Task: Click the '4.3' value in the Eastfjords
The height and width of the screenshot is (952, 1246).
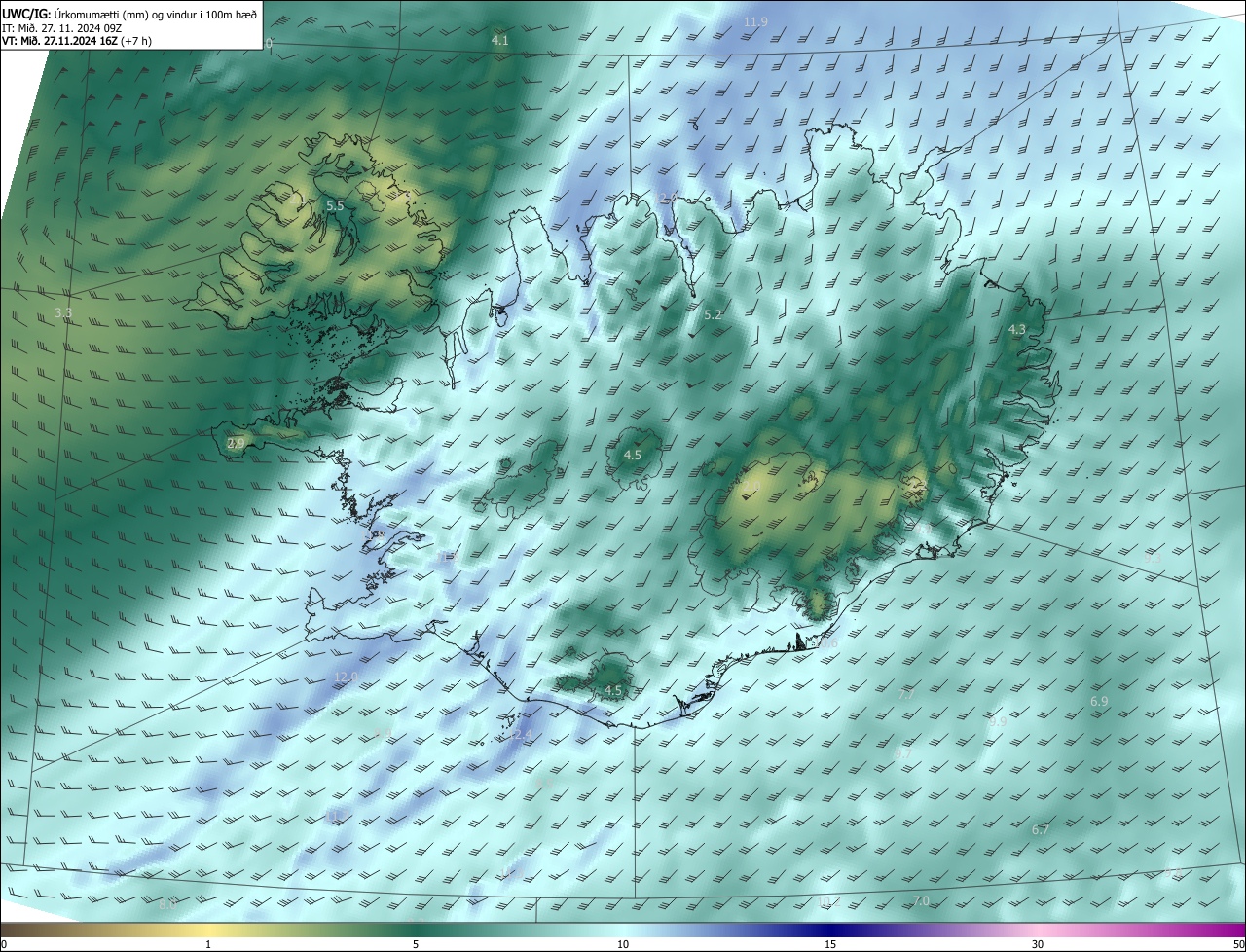Action: [1016, 330]
